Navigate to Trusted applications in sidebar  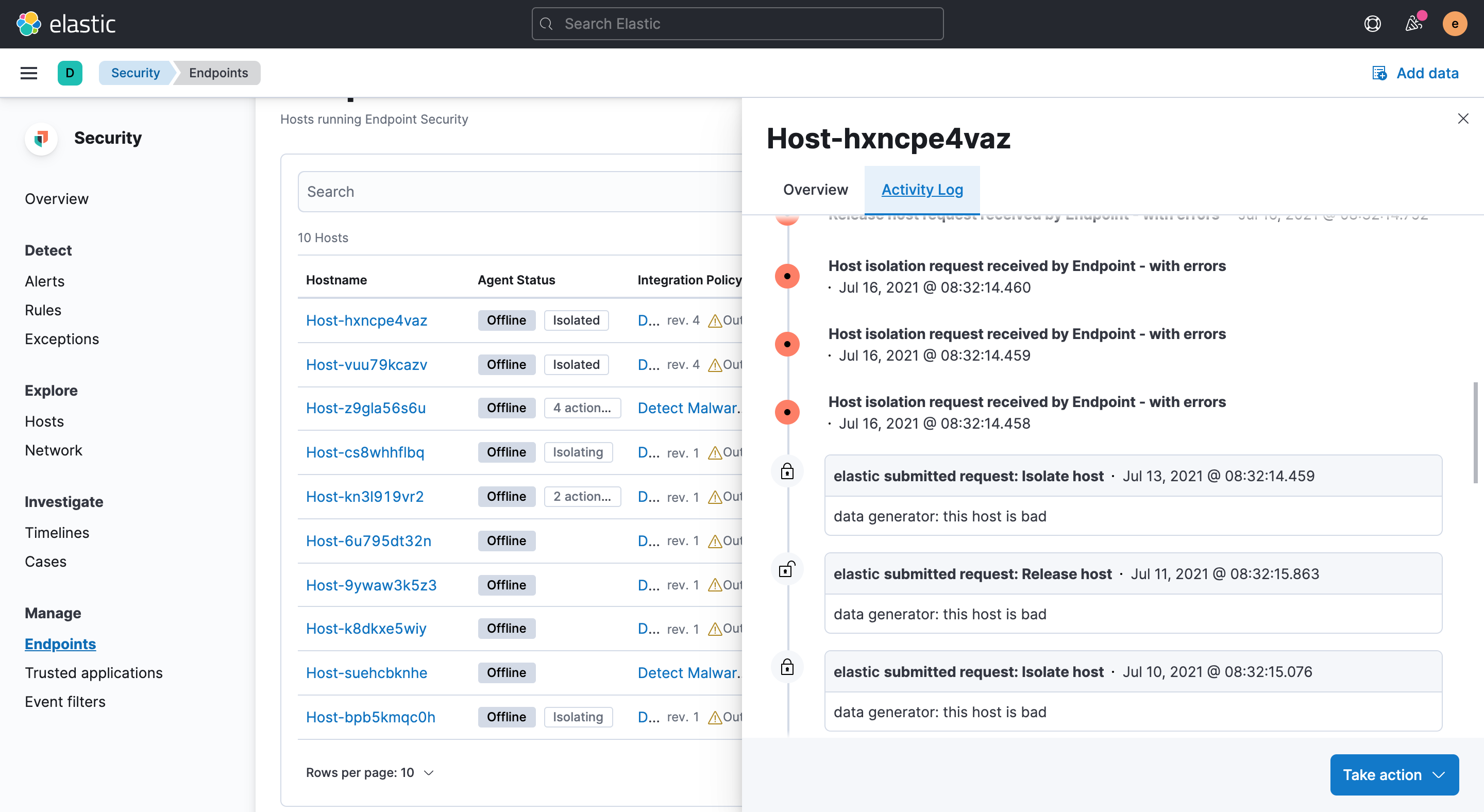click(x=93, y=673)
